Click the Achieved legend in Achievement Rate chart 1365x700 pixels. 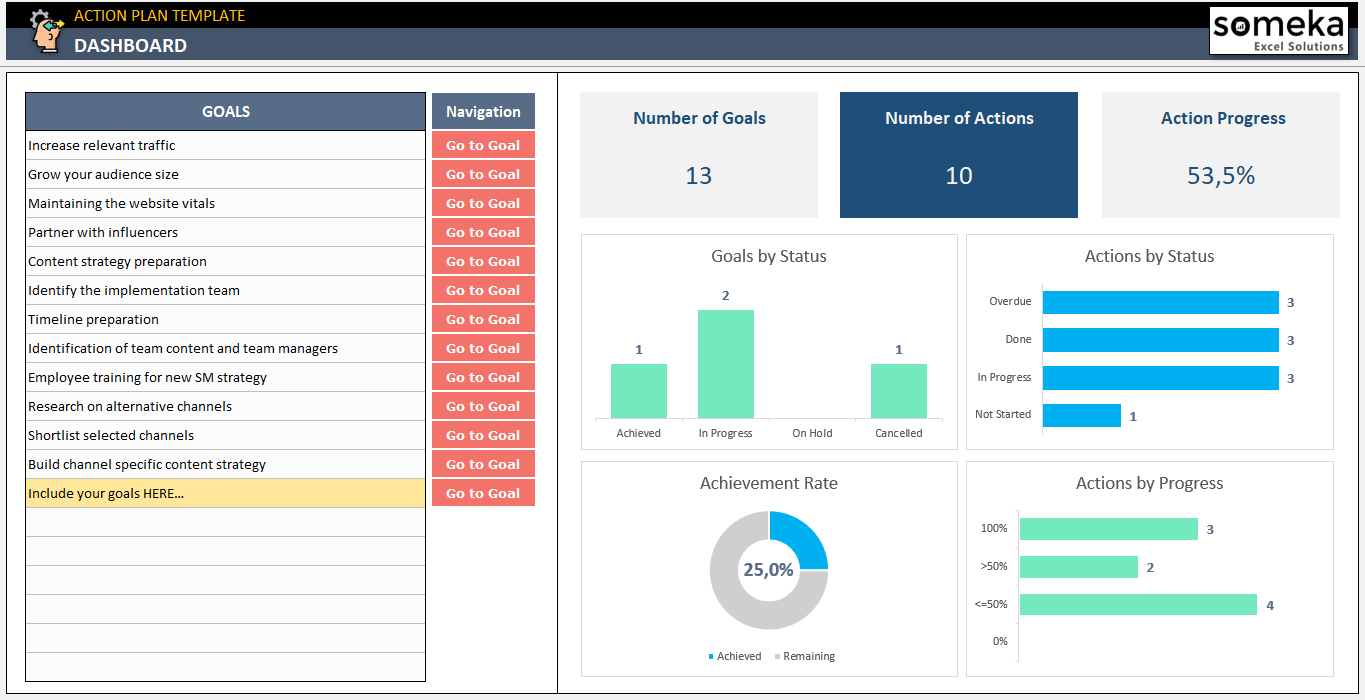[737, 656]
